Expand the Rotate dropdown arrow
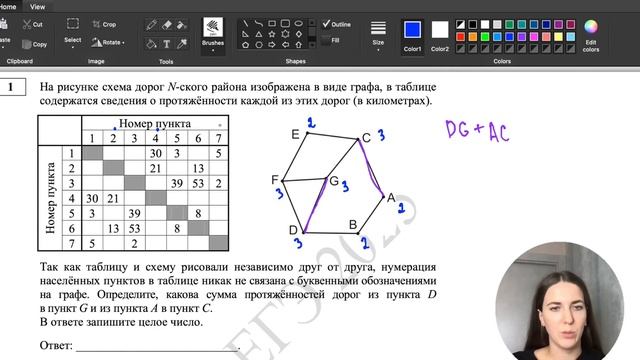640x360 pixels. (x=123, y=42)
